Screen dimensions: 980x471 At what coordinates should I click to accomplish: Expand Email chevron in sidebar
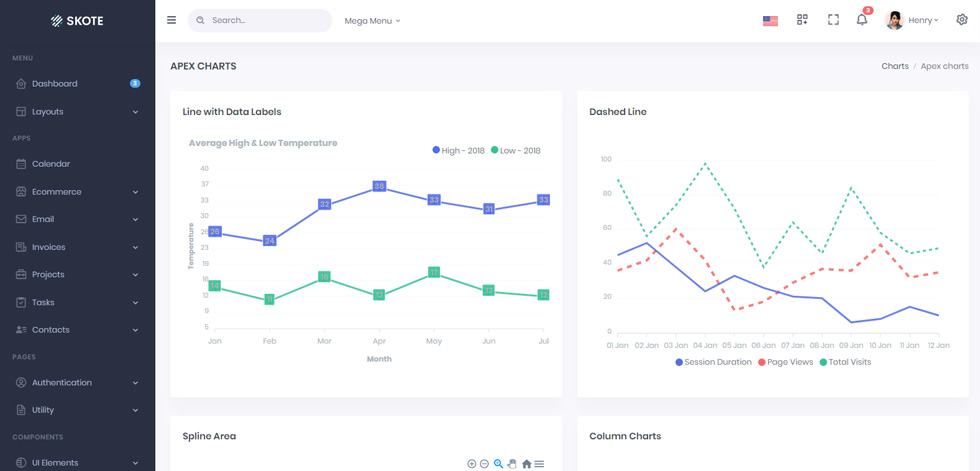(x=136, y=219)
